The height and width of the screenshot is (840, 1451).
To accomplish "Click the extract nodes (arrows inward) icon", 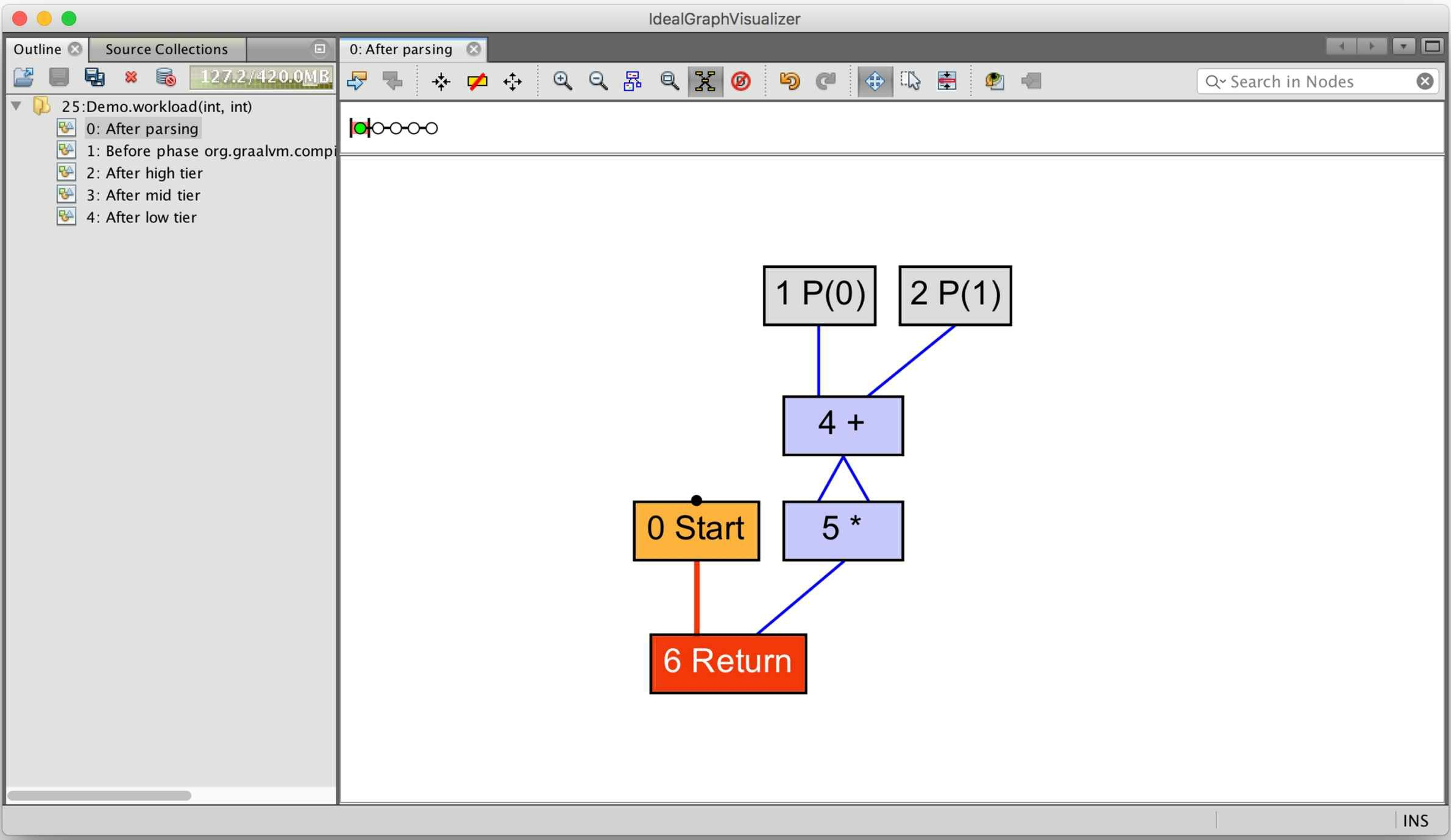I will click(441, 81).
